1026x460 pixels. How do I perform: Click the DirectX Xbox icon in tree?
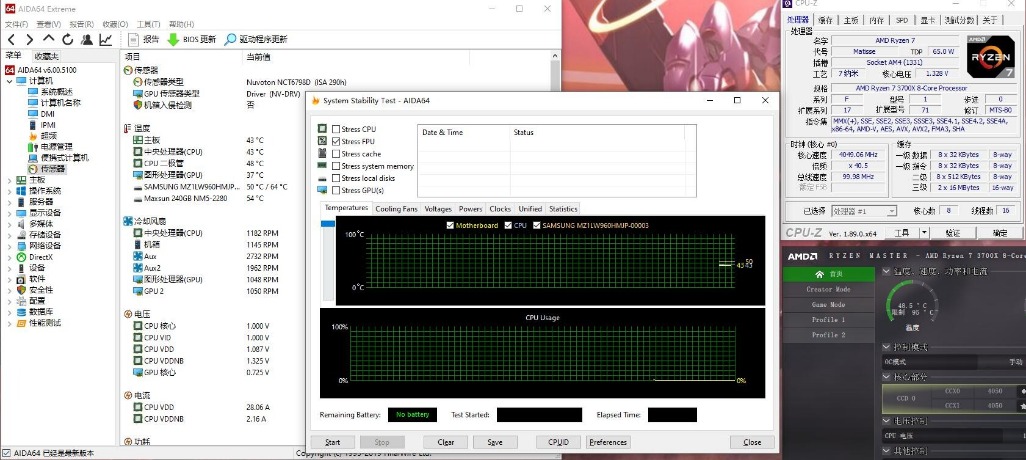click(x=22, y=257)
